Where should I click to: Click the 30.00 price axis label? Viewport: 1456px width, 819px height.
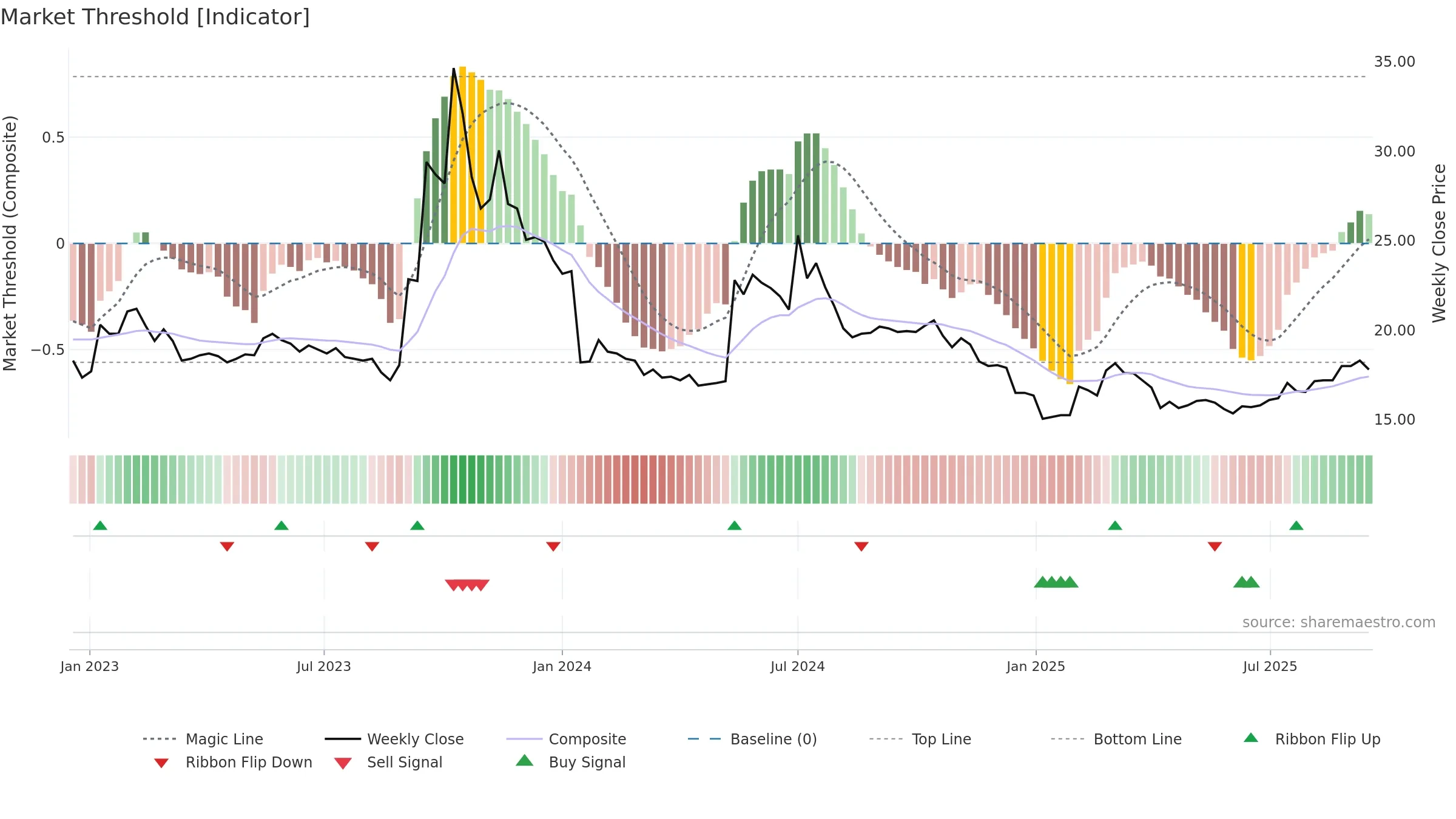[x=1395, y=151]
